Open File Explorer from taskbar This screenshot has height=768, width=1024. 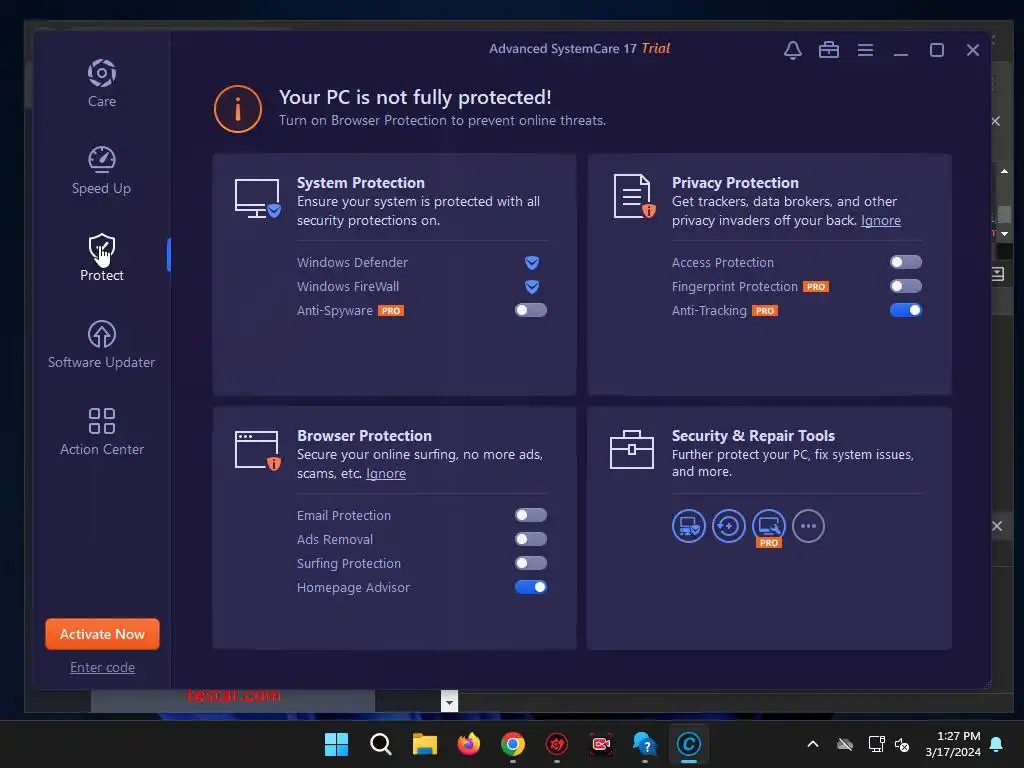pyautogui.click(x=424, y=744)
